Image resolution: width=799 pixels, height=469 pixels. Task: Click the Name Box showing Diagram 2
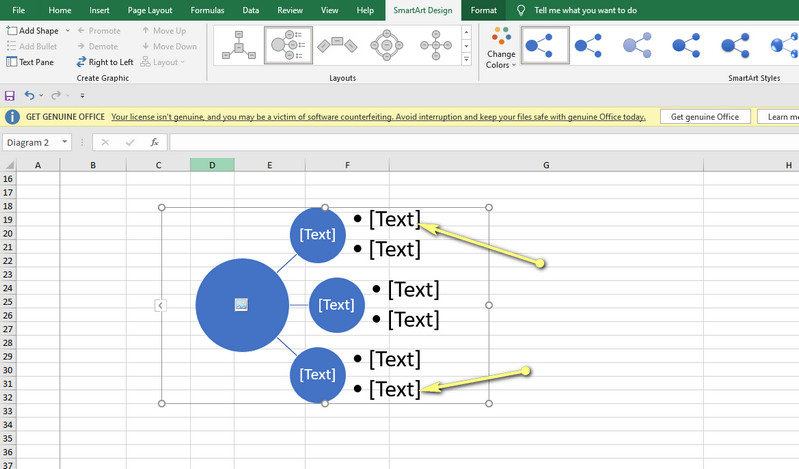pyautogui.click(x=31, y=142)
